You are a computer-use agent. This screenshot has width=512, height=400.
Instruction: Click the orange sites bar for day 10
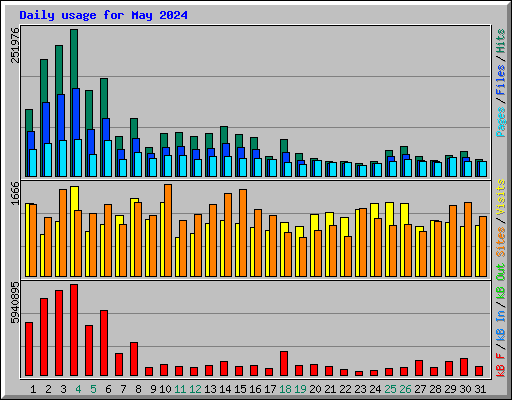tap(168, 230)
